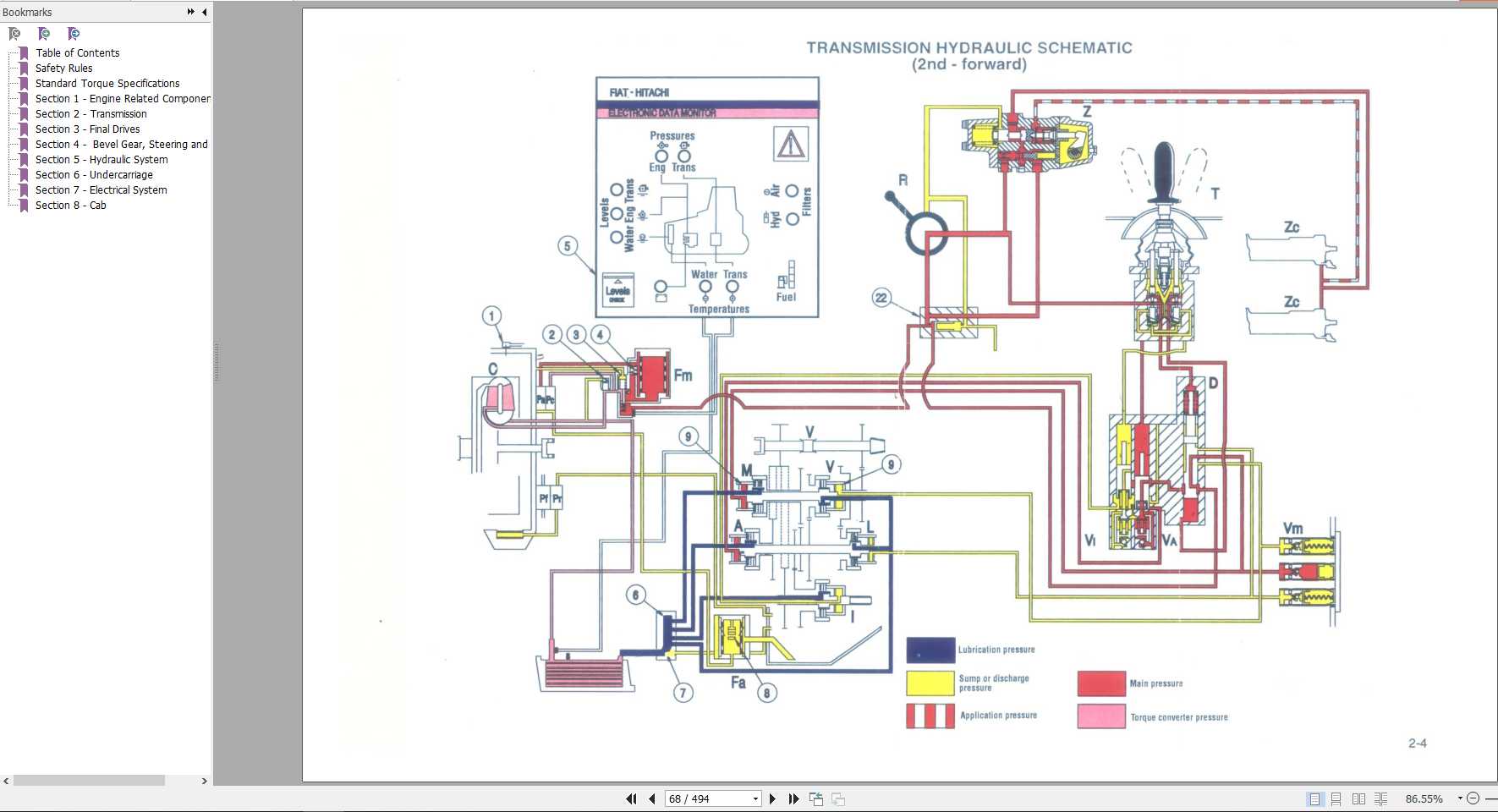
Task: Switch to two-page facing view
Action: pyautogui.click(x=1358, y=798)
